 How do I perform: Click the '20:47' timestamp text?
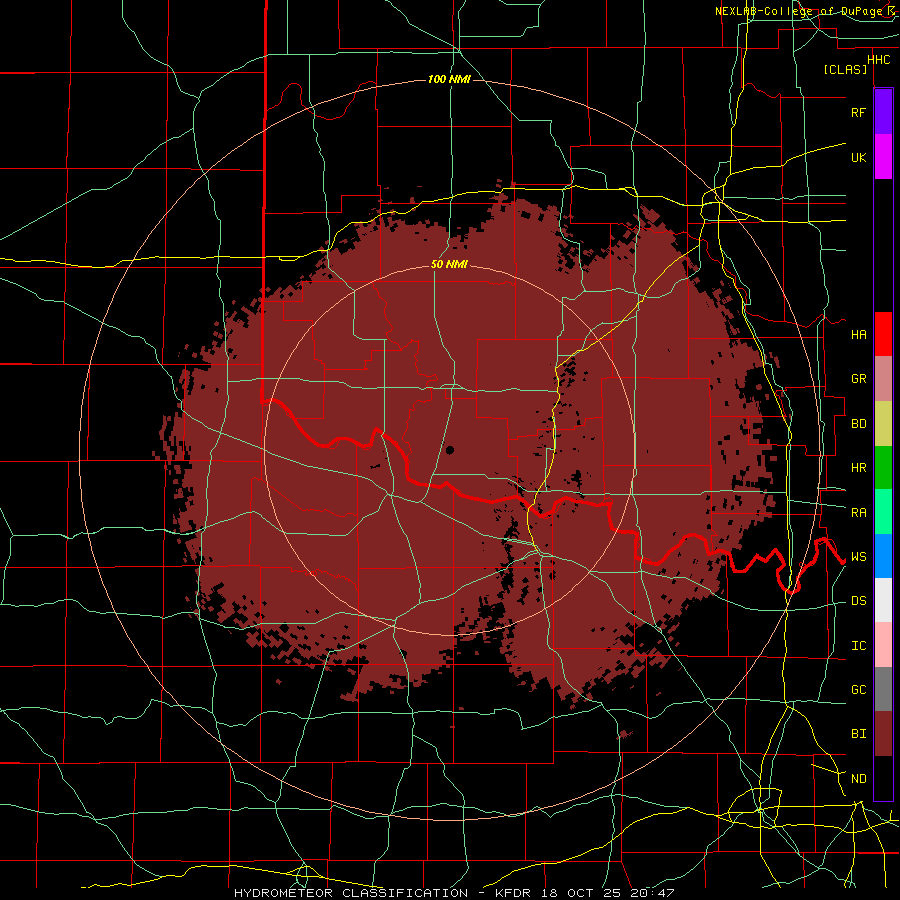(x=654, y=893)
